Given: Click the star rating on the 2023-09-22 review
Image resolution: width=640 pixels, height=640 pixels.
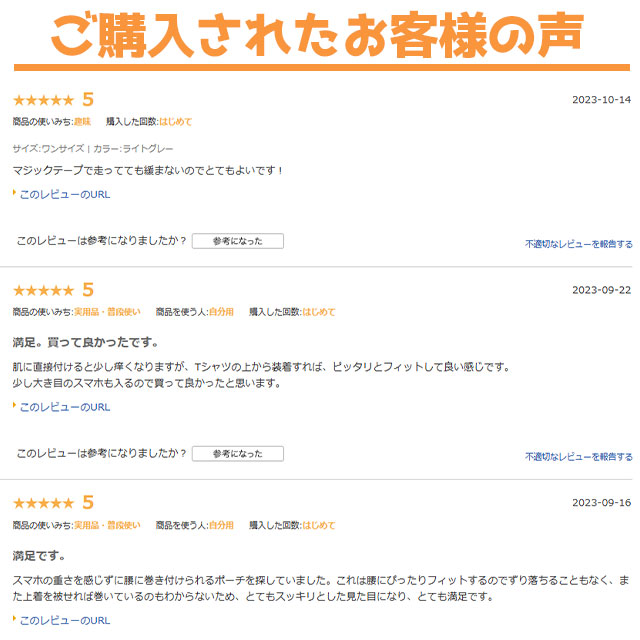Looking at the screenshot, I should point(43,290).
